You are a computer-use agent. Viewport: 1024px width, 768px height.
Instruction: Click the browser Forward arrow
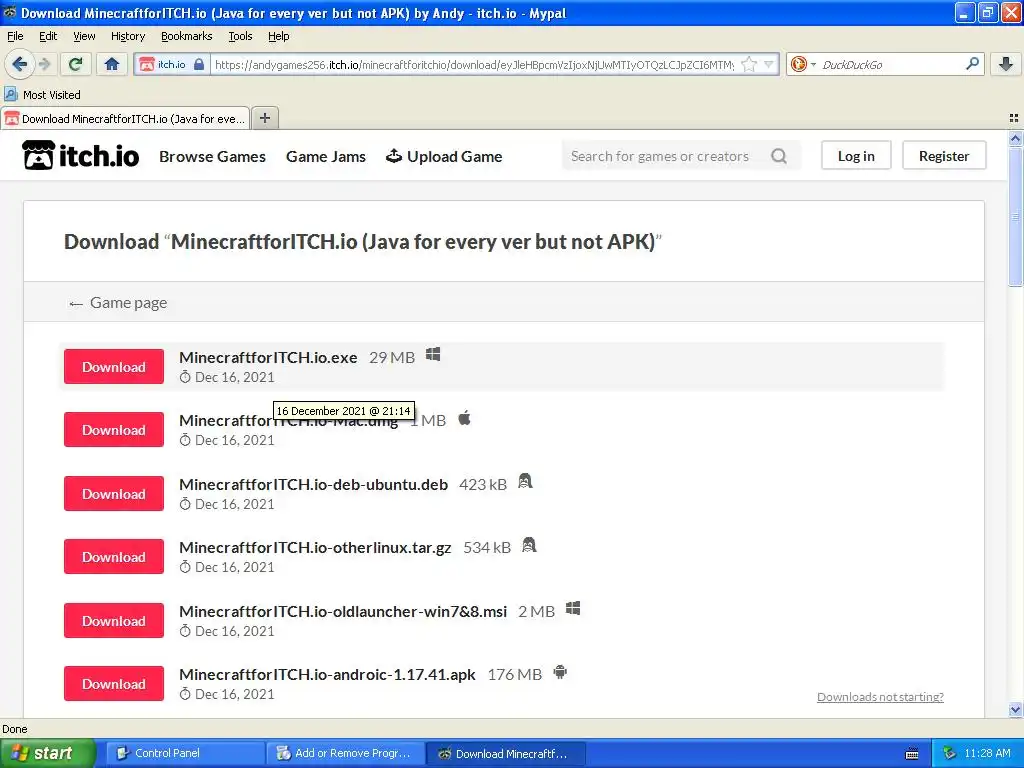[x=44, y=64]
